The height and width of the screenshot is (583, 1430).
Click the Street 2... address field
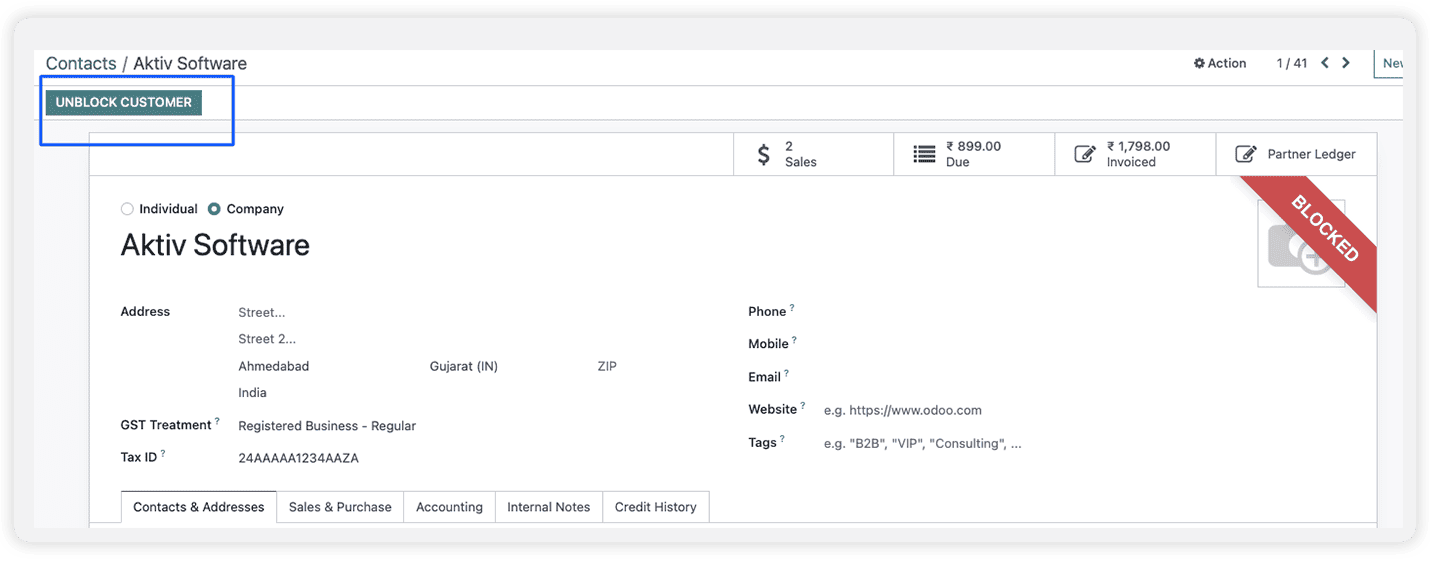coord(267,339)
